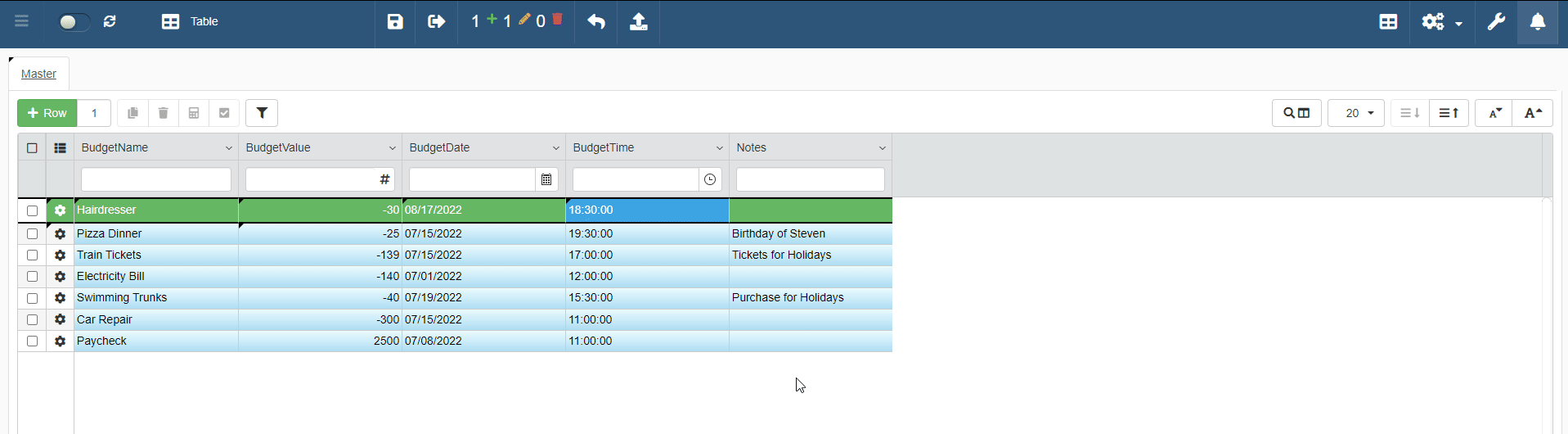Click the filter funnel icon
Viewport: 1568px width, 434px height.
pos(262,113)
